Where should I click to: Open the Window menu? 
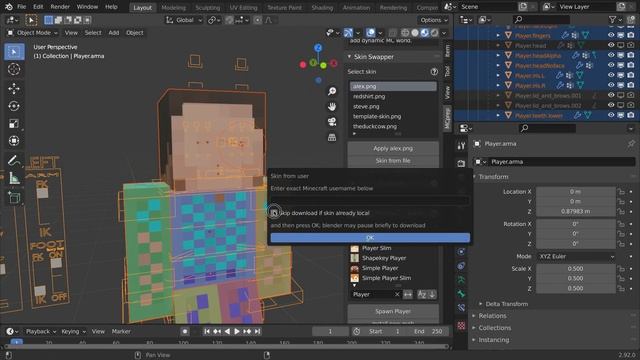coord(87,7)
